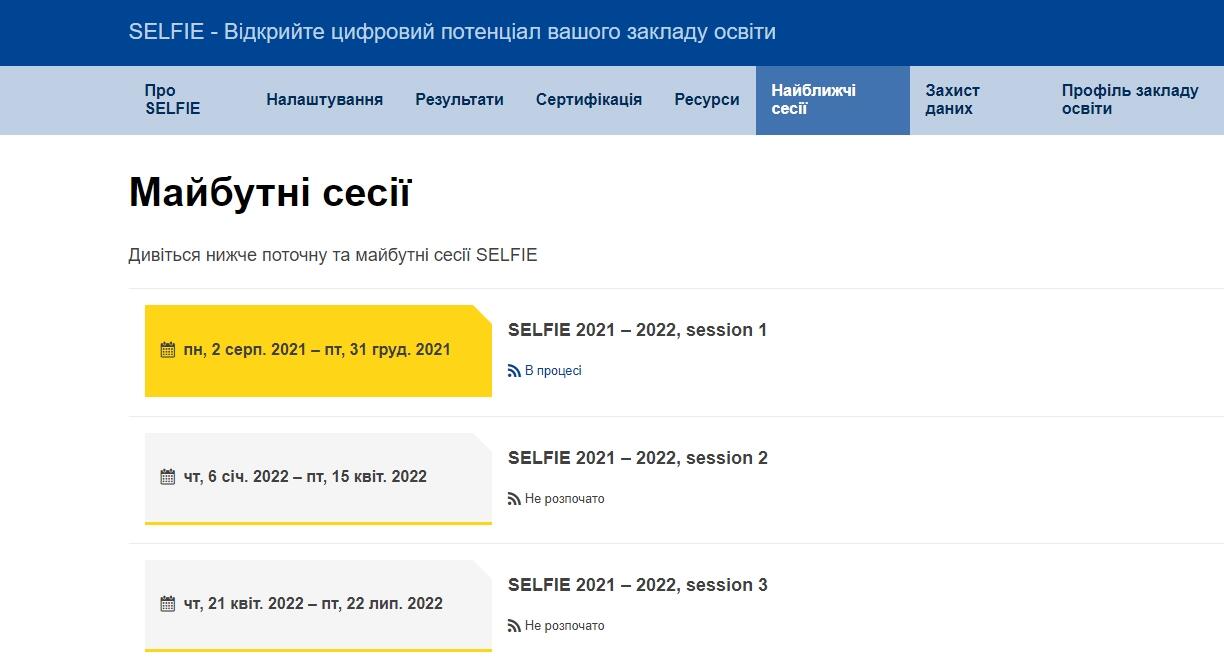Open the Результати section
The height and width of the screenshot is (666, 1224).
click(x=460, y=100)
